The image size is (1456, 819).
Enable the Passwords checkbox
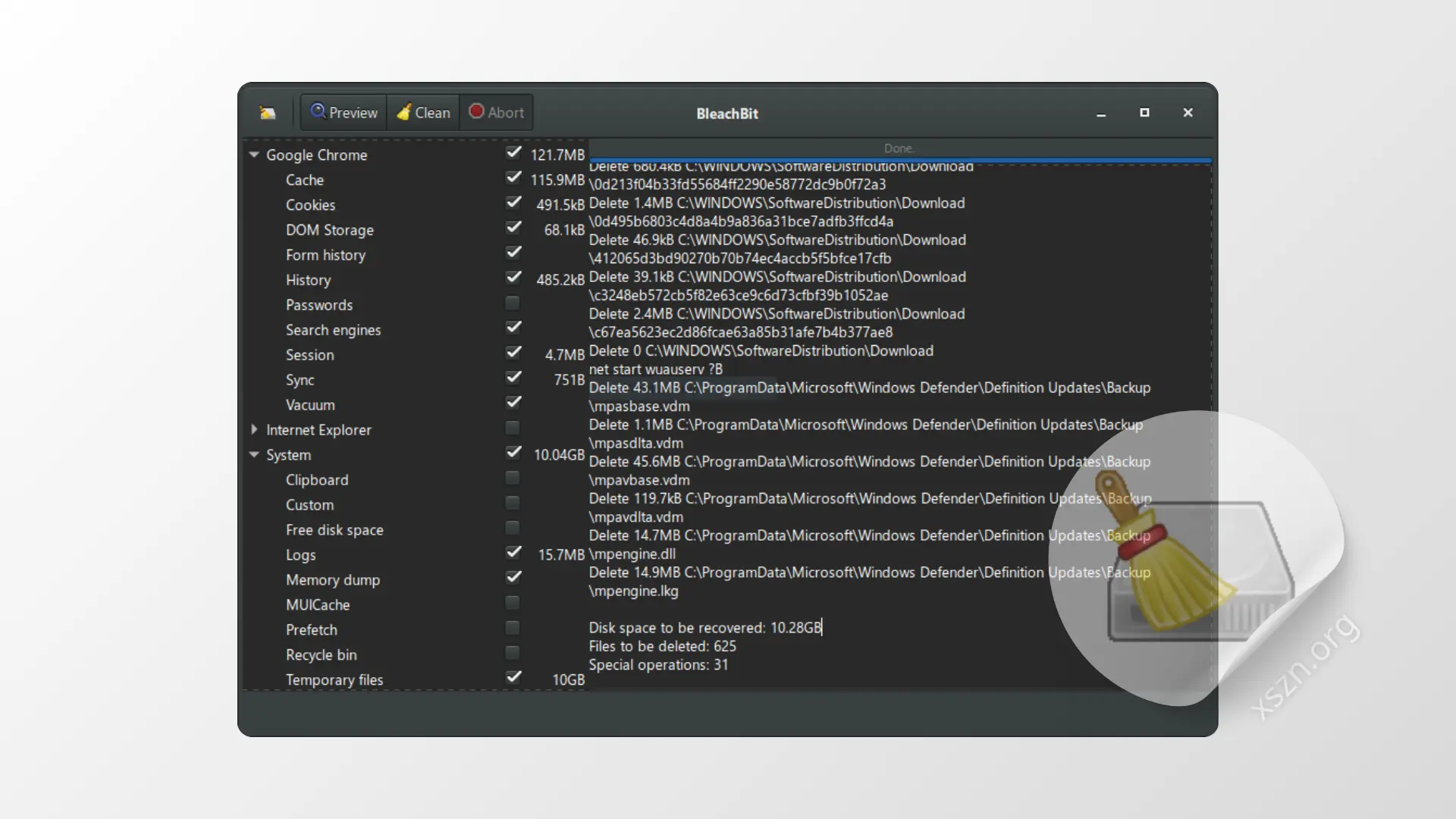coord(513,303)
